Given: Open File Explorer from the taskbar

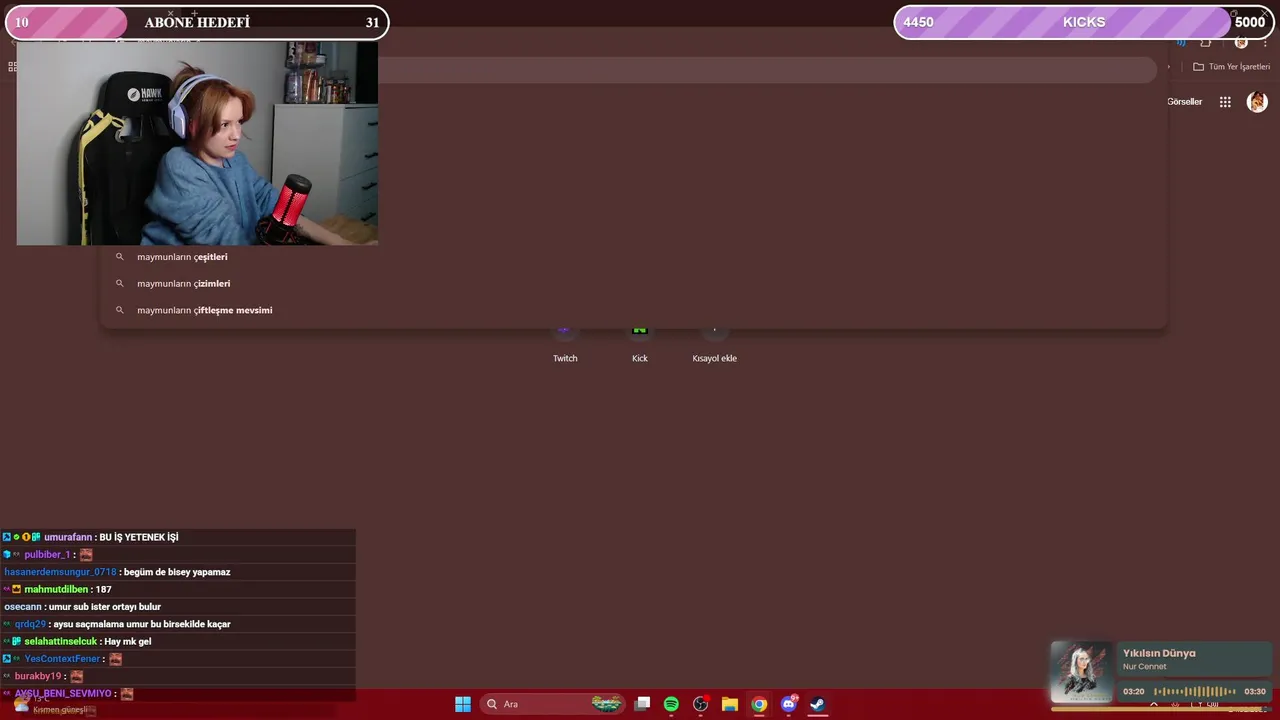Looking at the screenshot, I should tap(730, 704).
